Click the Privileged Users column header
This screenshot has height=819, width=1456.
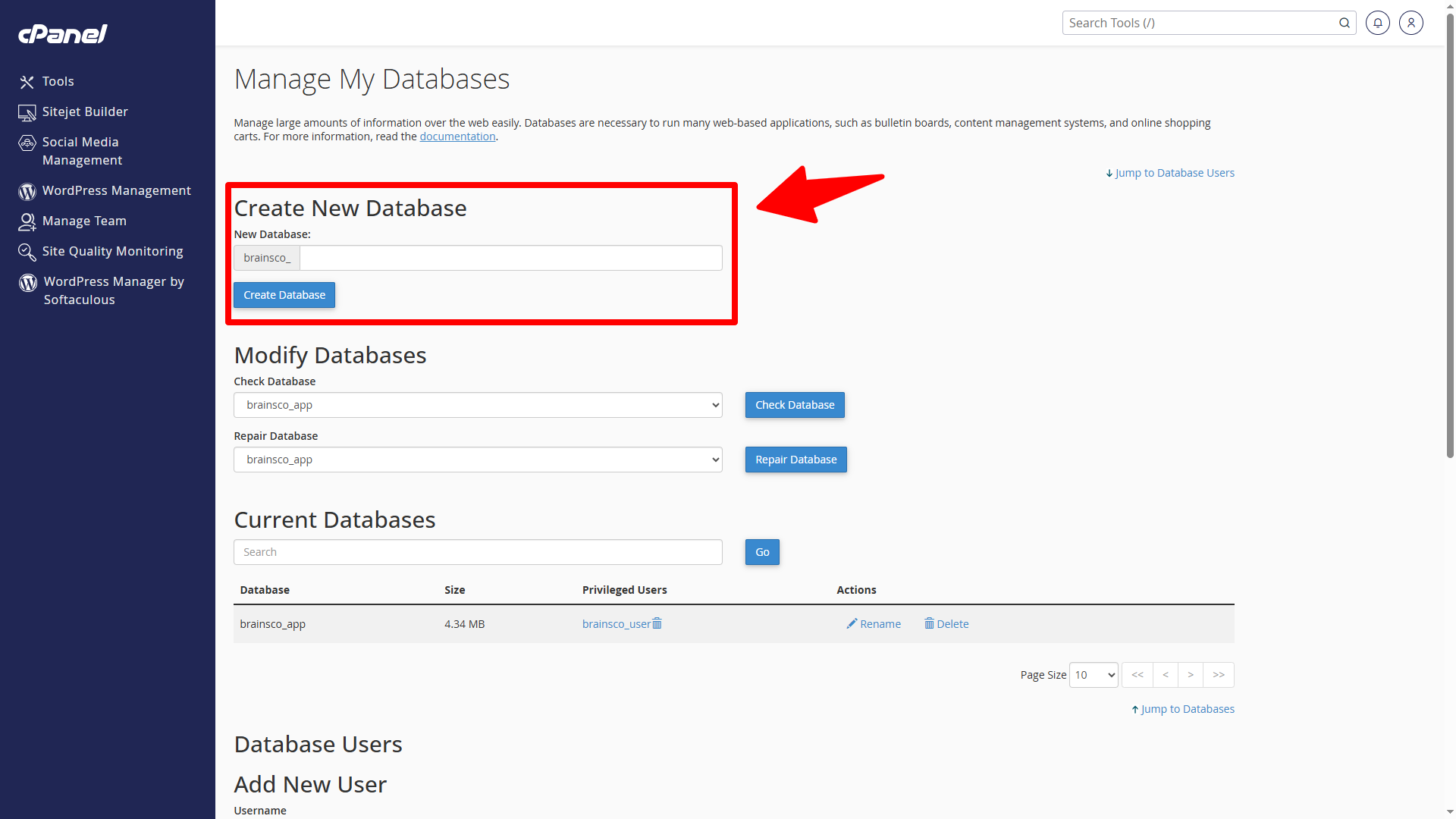[625, 590]
